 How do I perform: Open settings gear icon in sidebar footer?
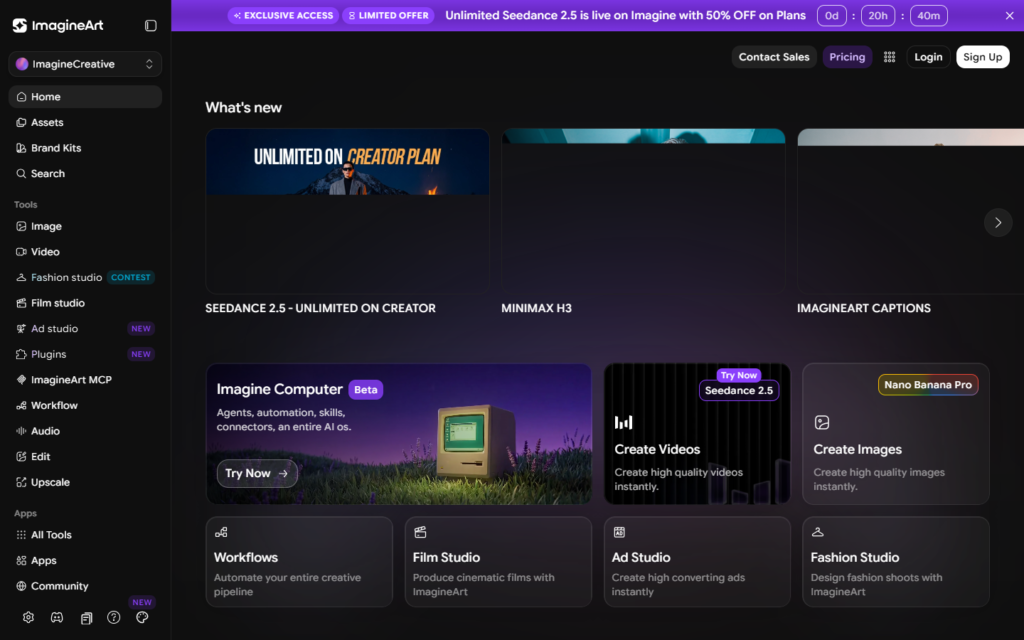[28, 617]
